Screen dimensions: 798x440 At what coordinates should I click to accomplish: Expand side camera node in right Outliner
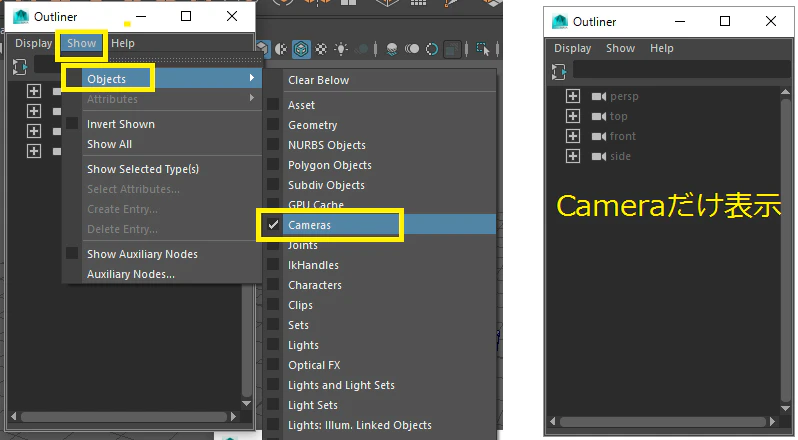(x=573, y=156)
